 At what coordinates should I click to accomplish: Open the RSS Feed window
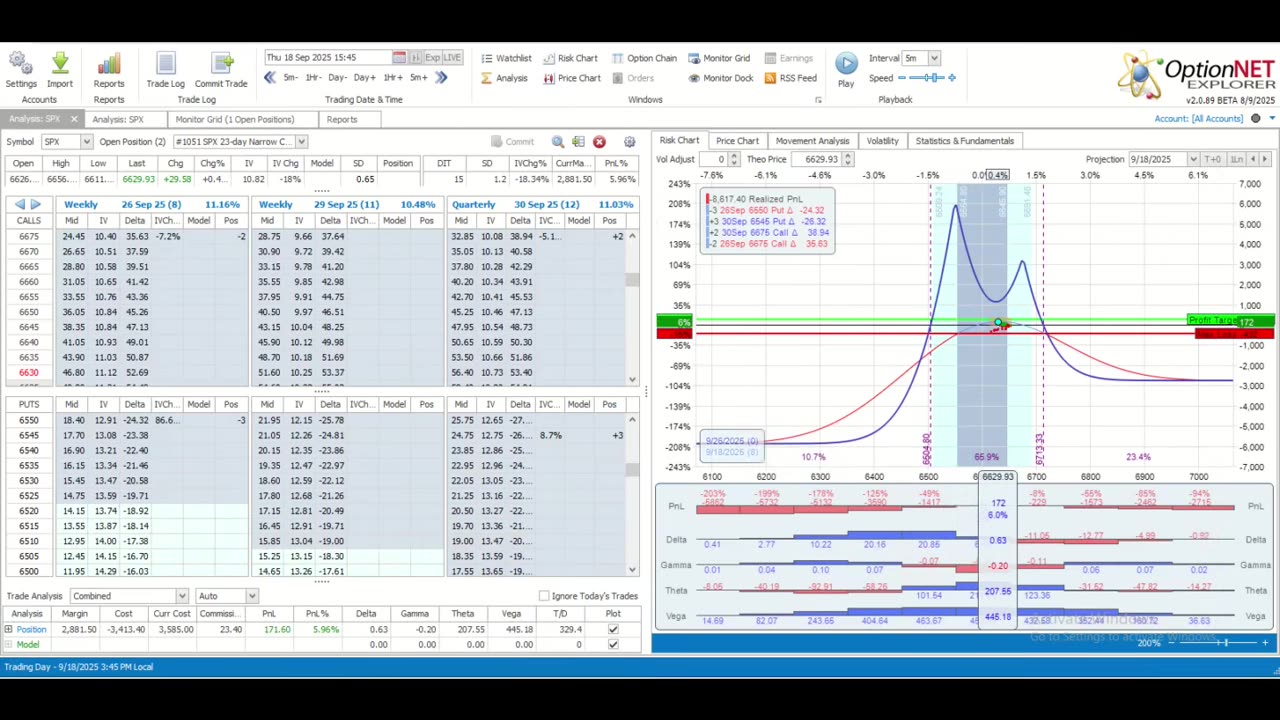pos(790,78)
